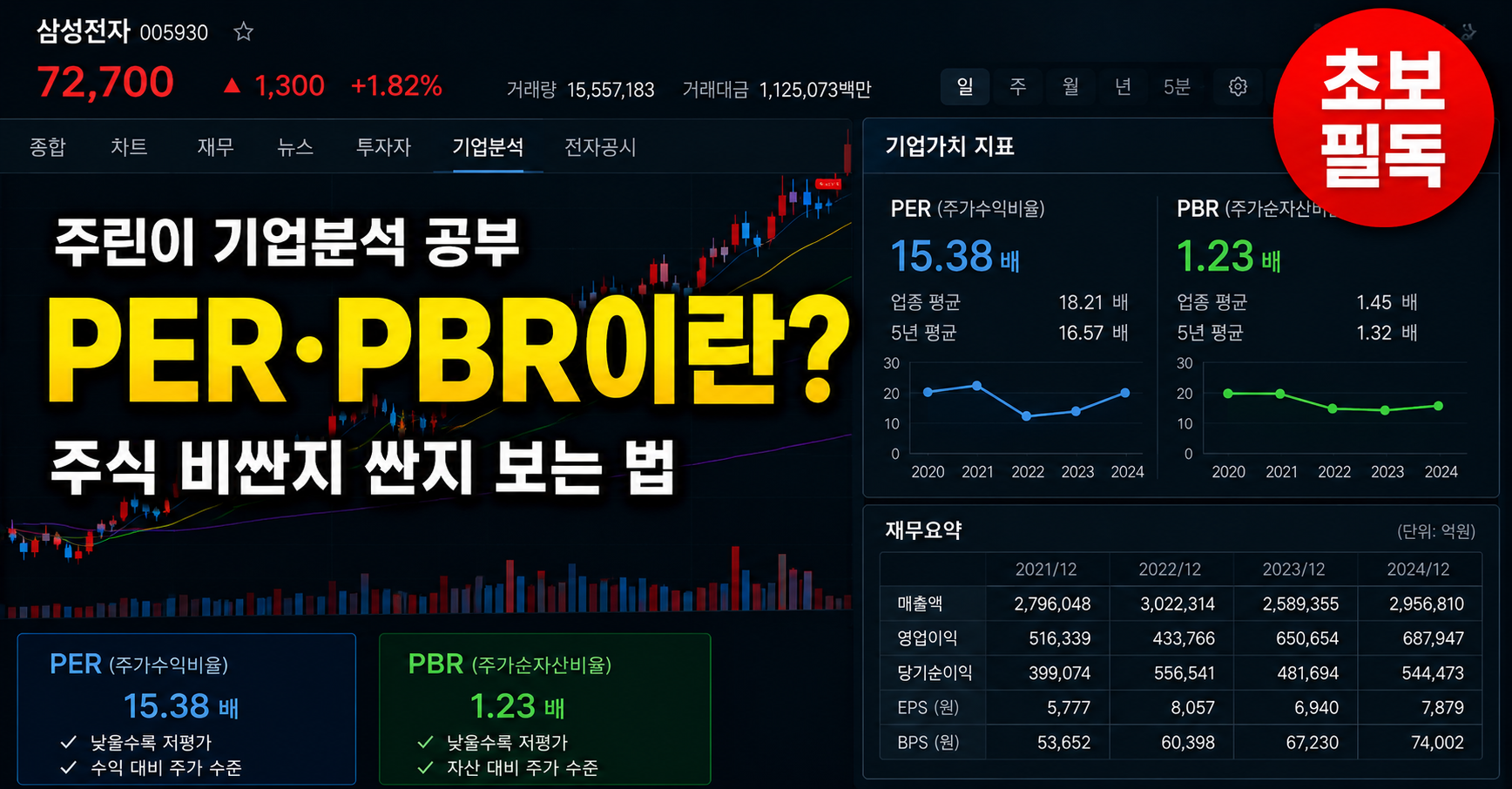Click the 2022 data point on PER chart
Image resolution: width=1512 pixels, height=789 pixels.
point(1027,416)
